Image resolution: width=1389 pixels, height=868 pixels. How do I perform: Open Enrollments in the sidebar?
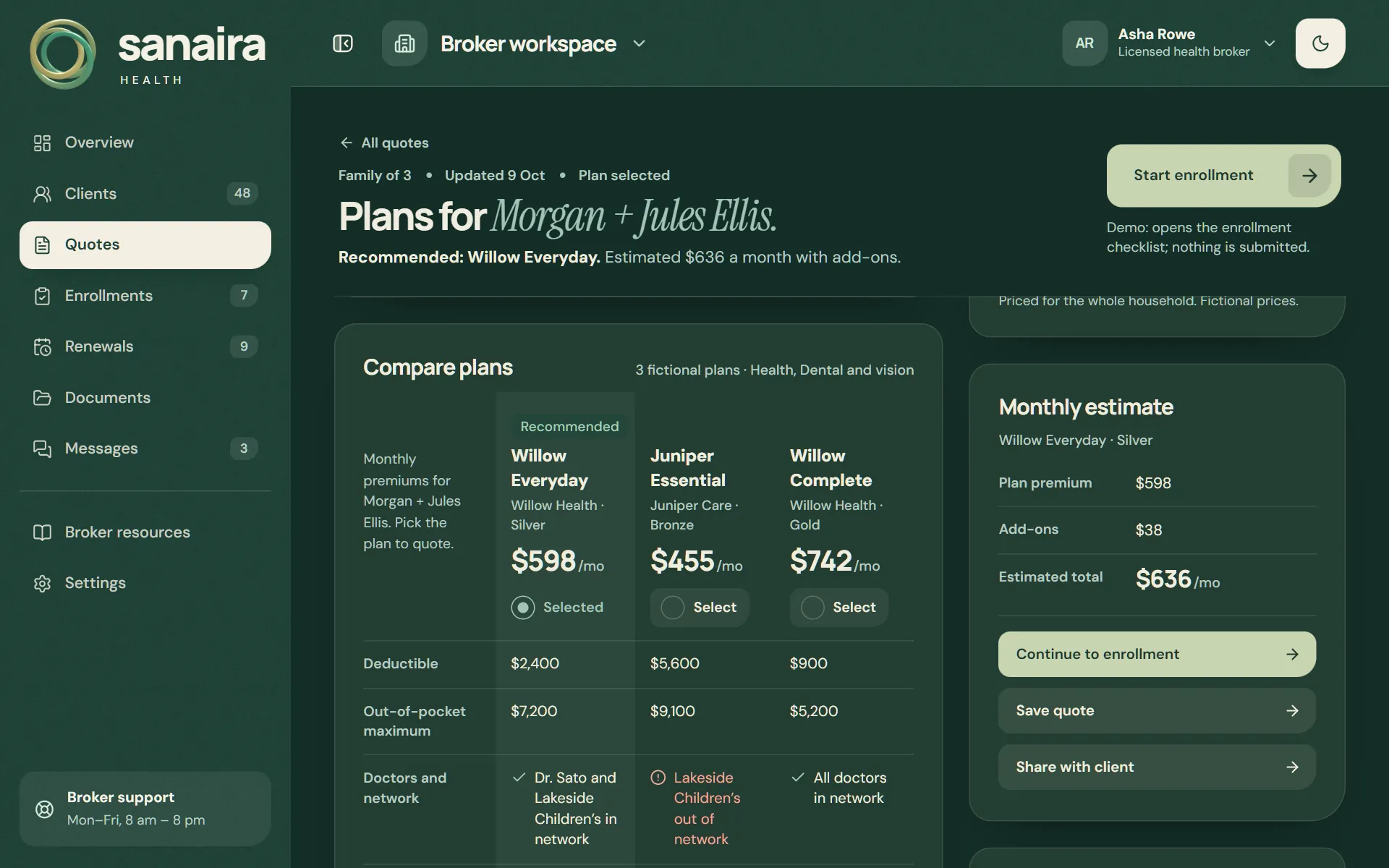tap(145, 296)
